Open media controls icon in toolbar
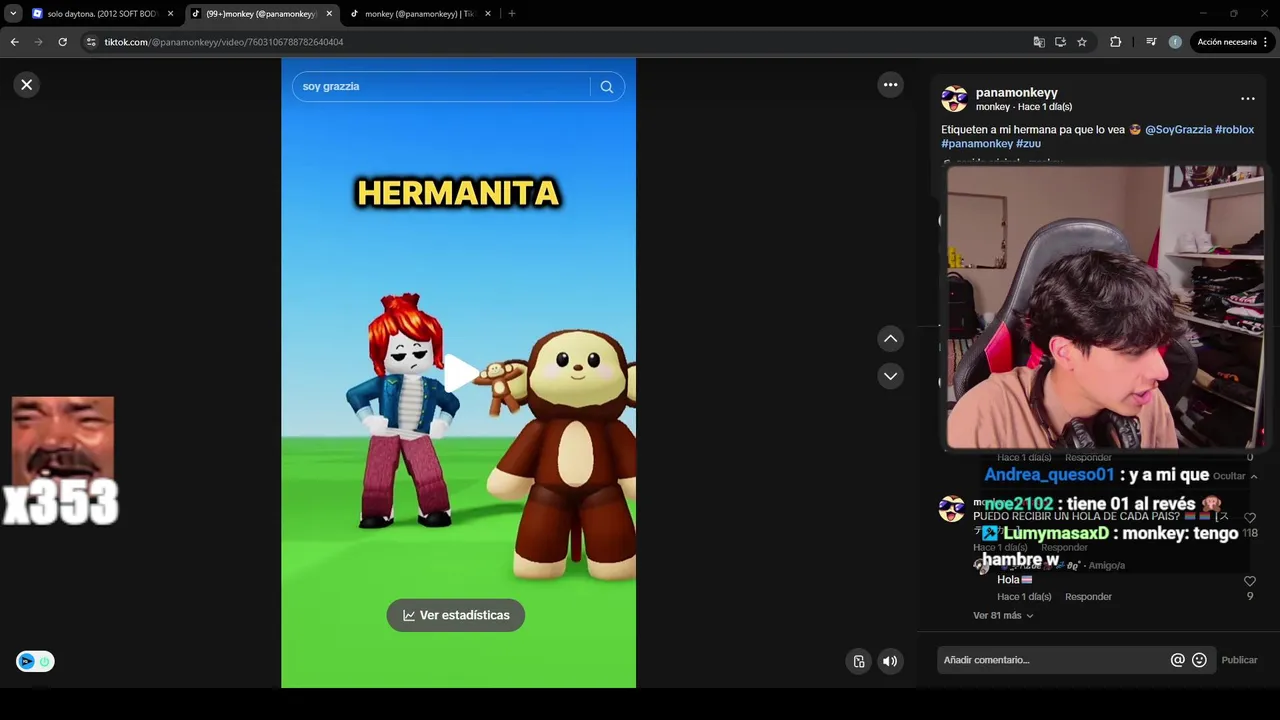Viewport: 1280px width, 720px height. (x=1151, y=42)
